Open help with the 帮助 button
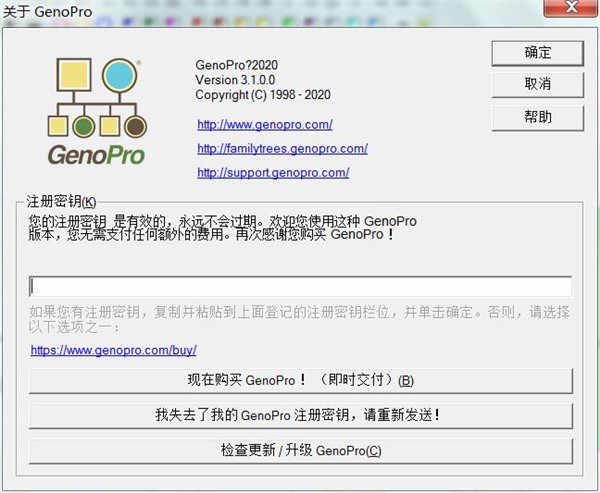600x493 pixels. [x=537, y=118]
